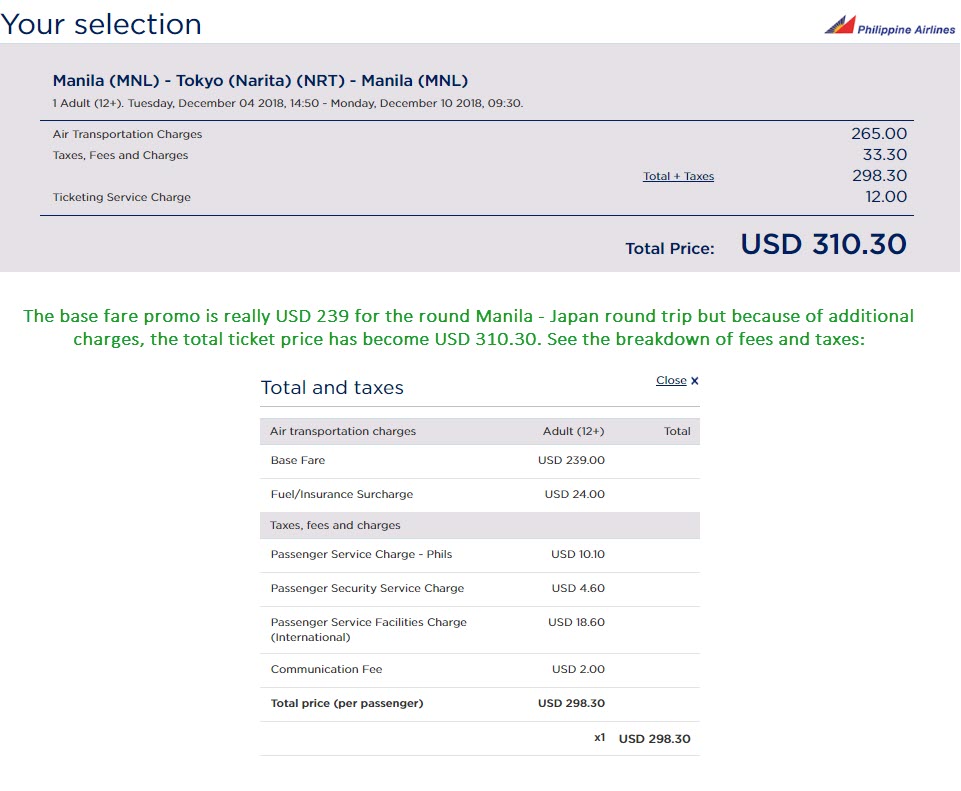Click the Total and taxes panel heading

[332, 388]
